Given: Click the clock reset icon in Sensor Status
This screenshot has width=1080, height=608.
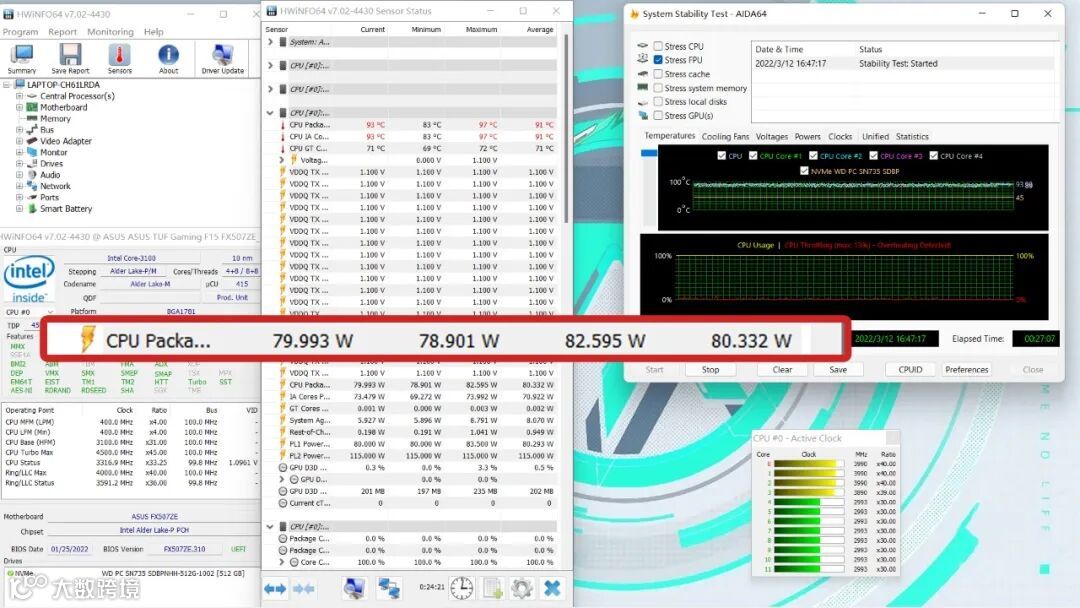Looking at the screenshot, I should click(x=461, y=588).
